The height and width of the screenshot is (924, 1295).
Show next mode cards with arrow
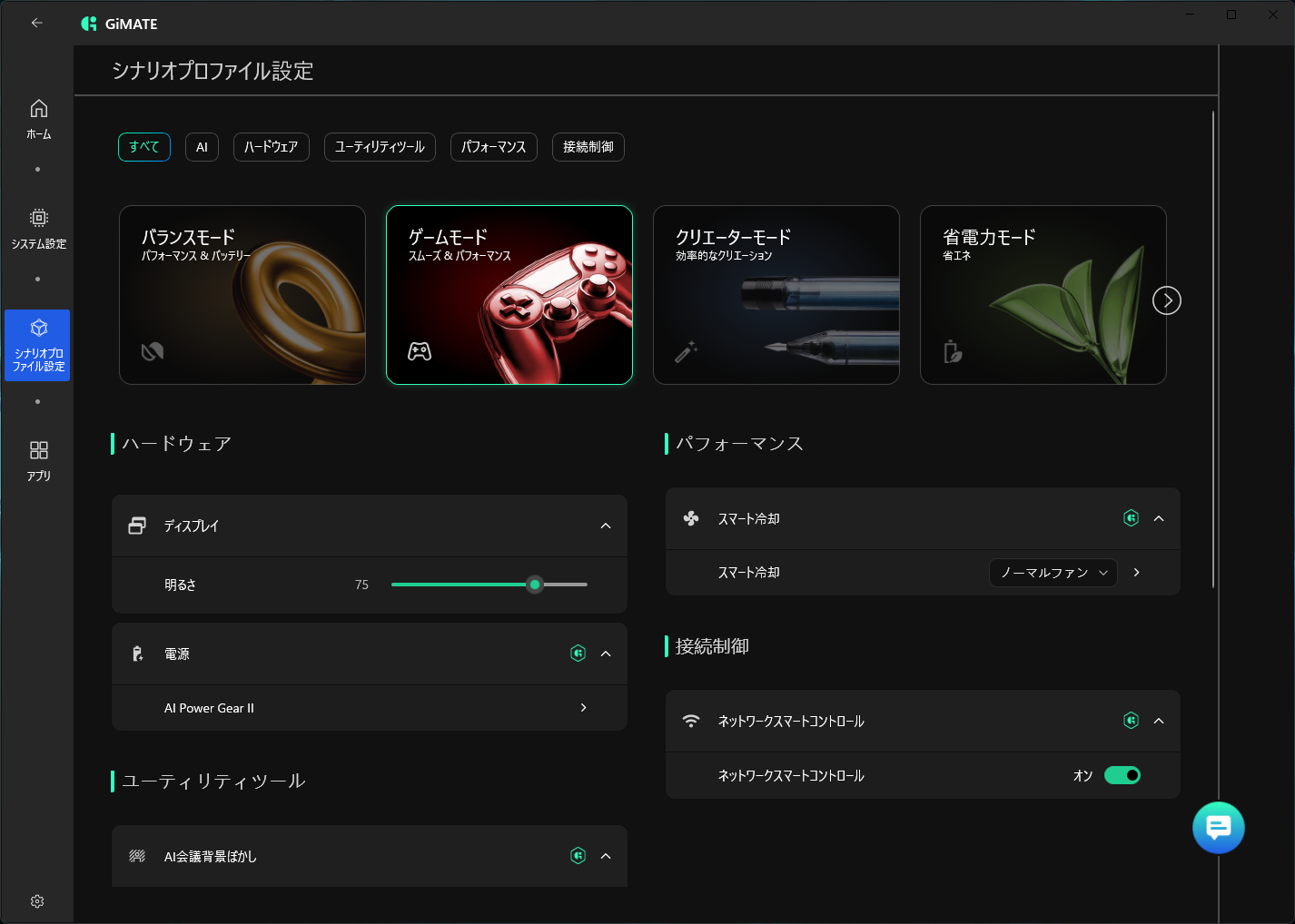tap(1167, 300)
